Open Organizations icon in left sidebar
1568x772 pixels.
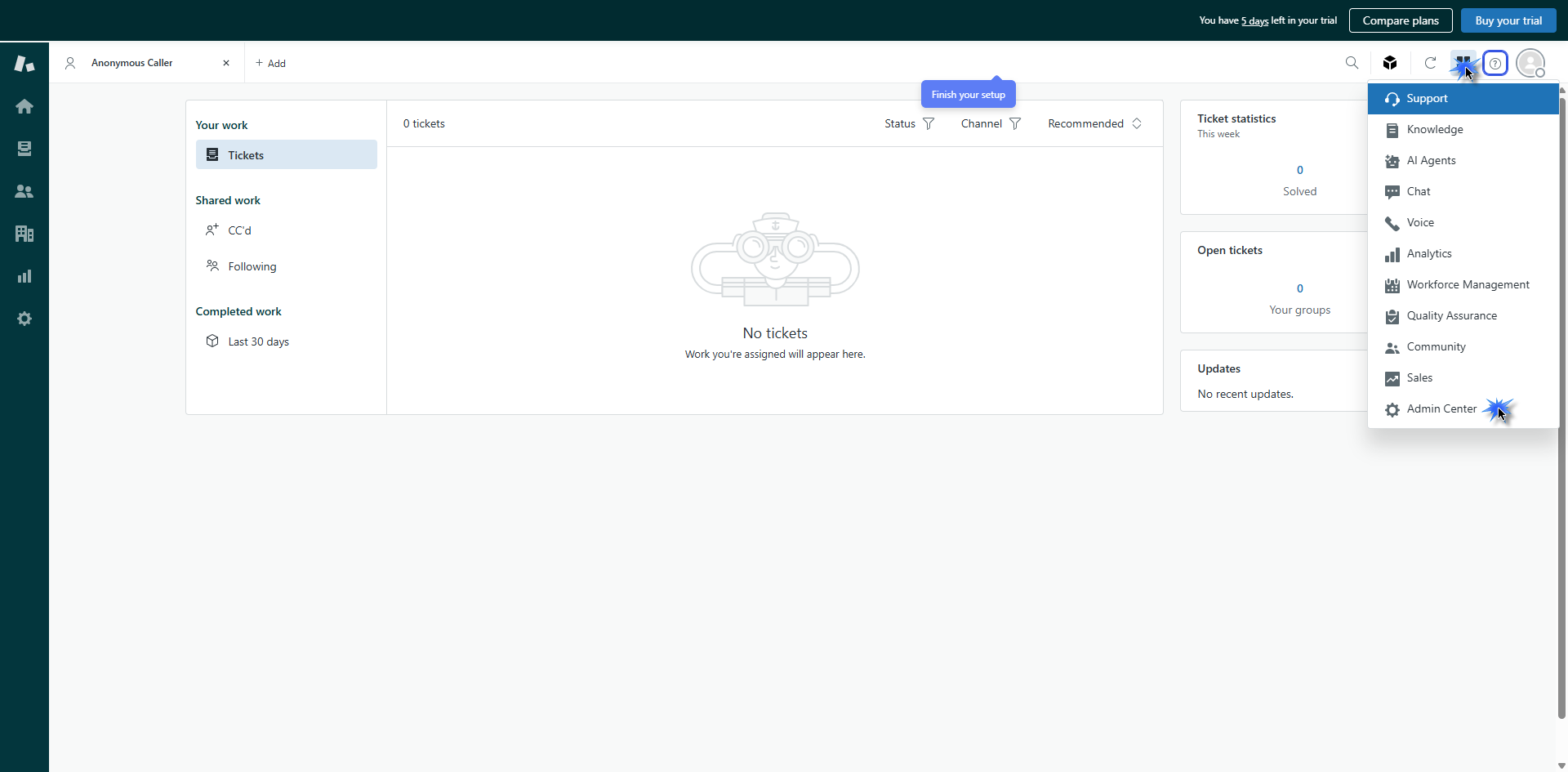(x=24, y=234)
